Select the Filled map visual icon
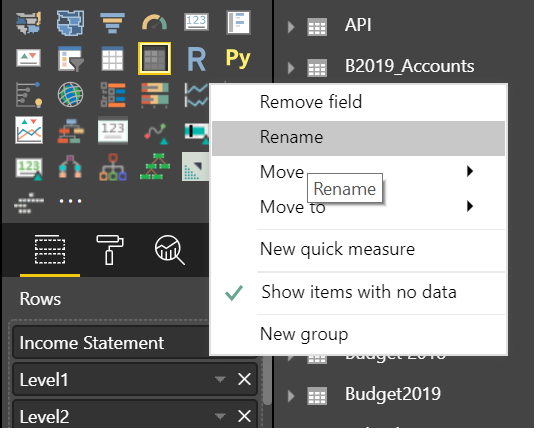The image size is (558, 446). tap(70, 23)
